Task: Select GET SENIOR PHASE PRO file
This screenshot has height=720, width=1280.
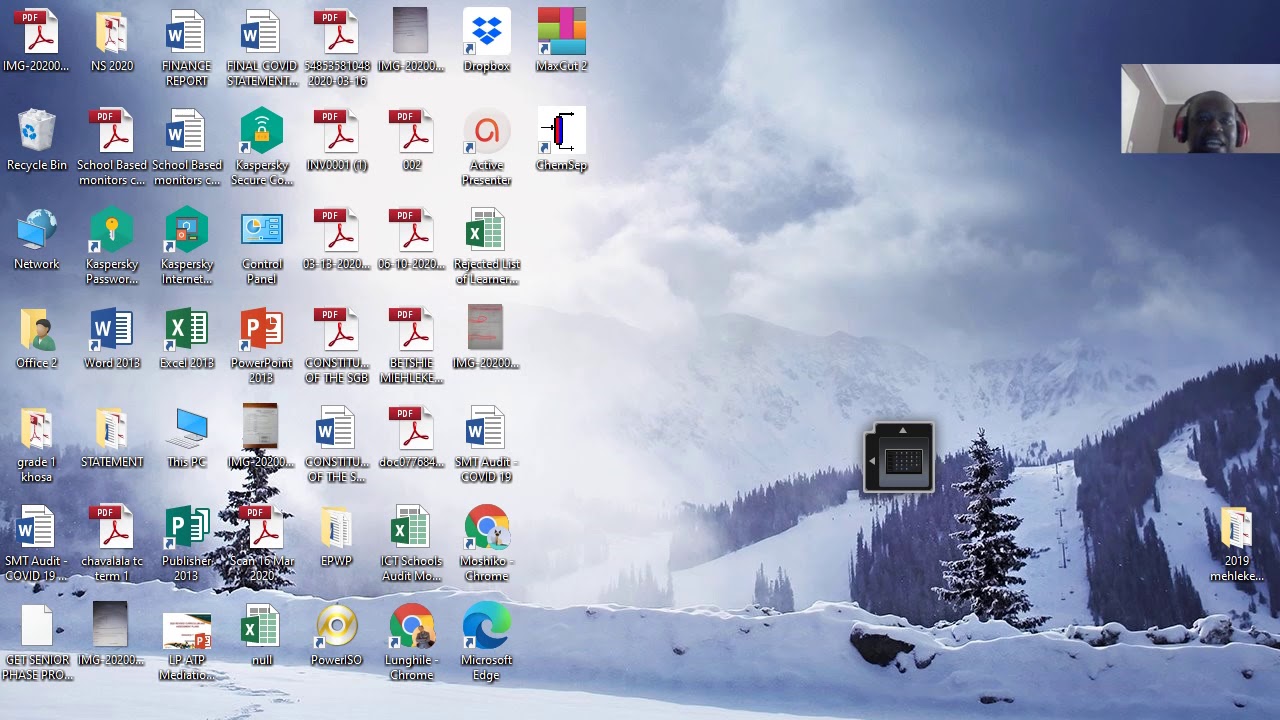Action: [37, 642]
